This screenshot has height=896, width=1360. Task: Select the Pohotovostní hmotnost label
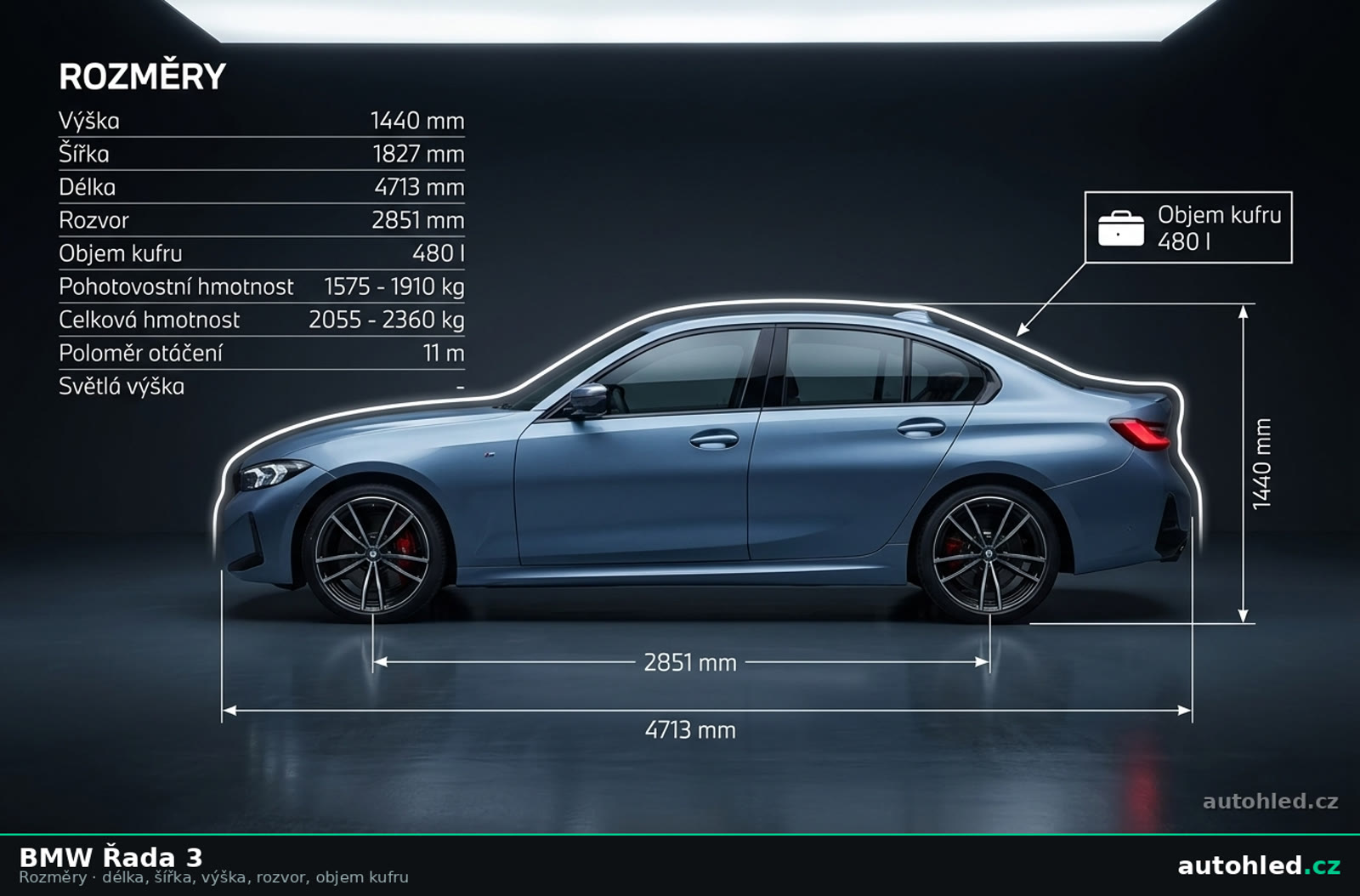[x=176, y=286]
